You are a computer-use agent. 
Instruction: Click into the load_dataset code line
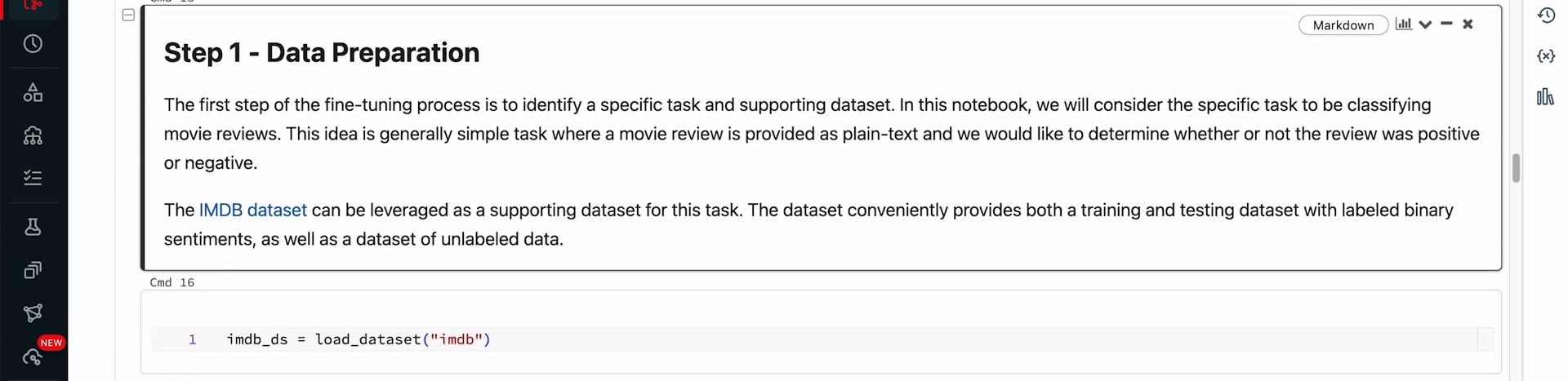359,339
